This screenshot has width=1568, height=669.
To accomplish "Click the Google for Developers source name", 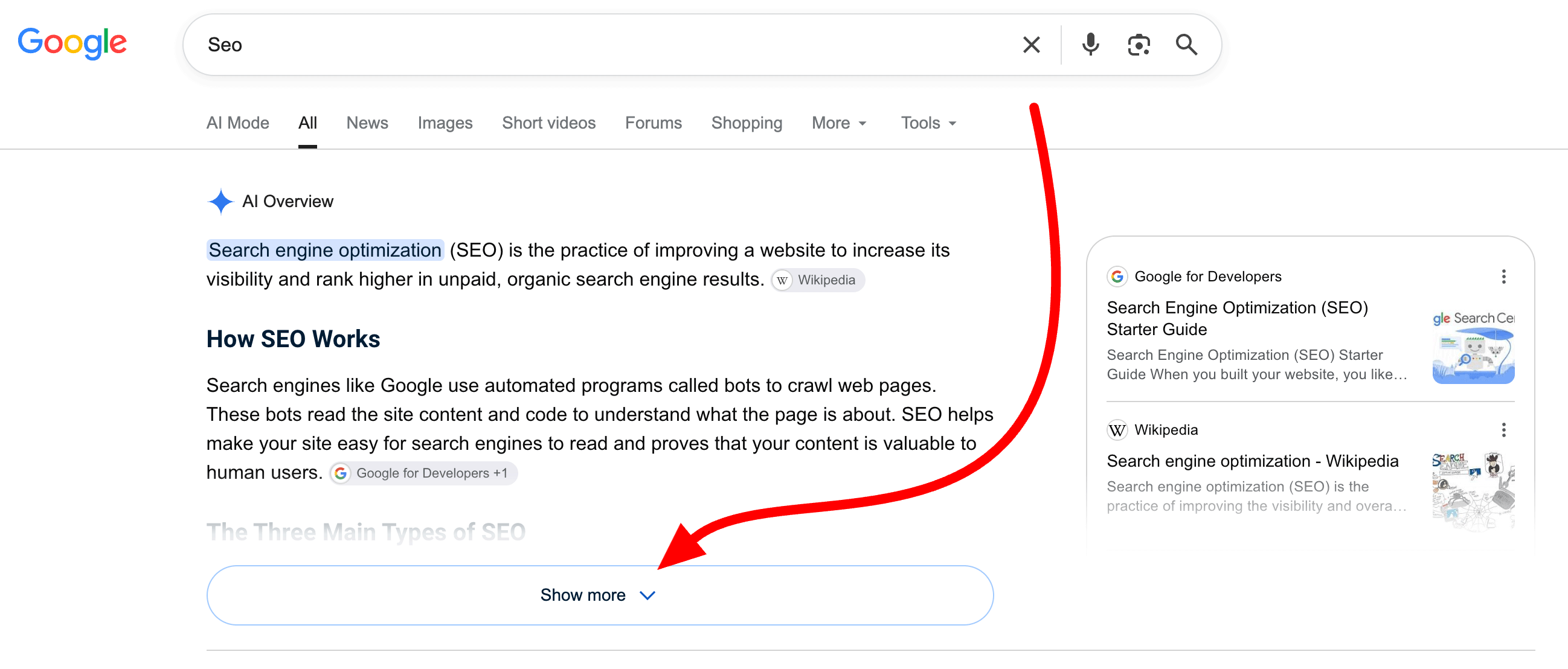I will pyautogui.click(x=1207, y=277).
